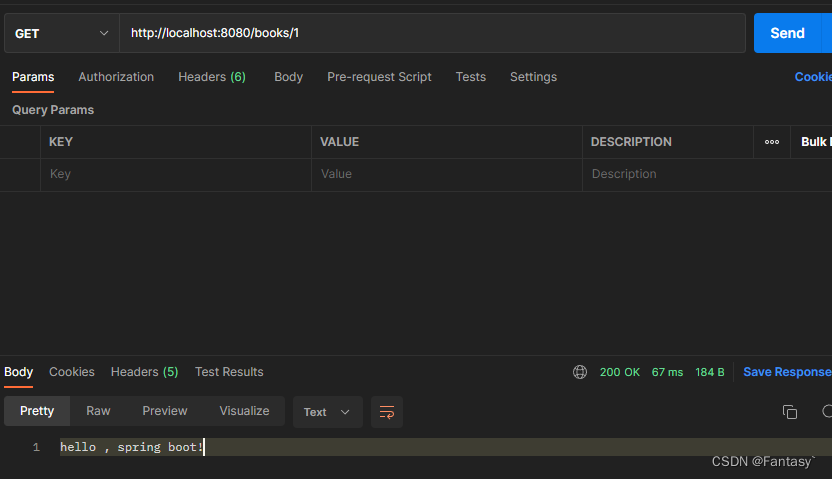Open the three-dots column options
The width and height of the screenshot is (832, 479).
pyautogui.click(x=772, y=142)
